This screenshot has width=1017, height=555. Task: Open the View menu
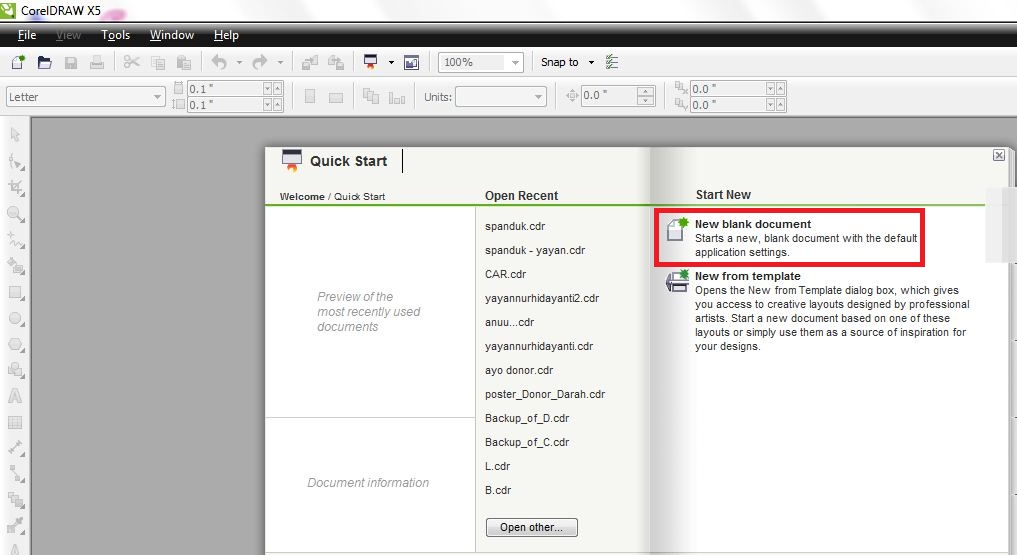click(x=68, y=35)
